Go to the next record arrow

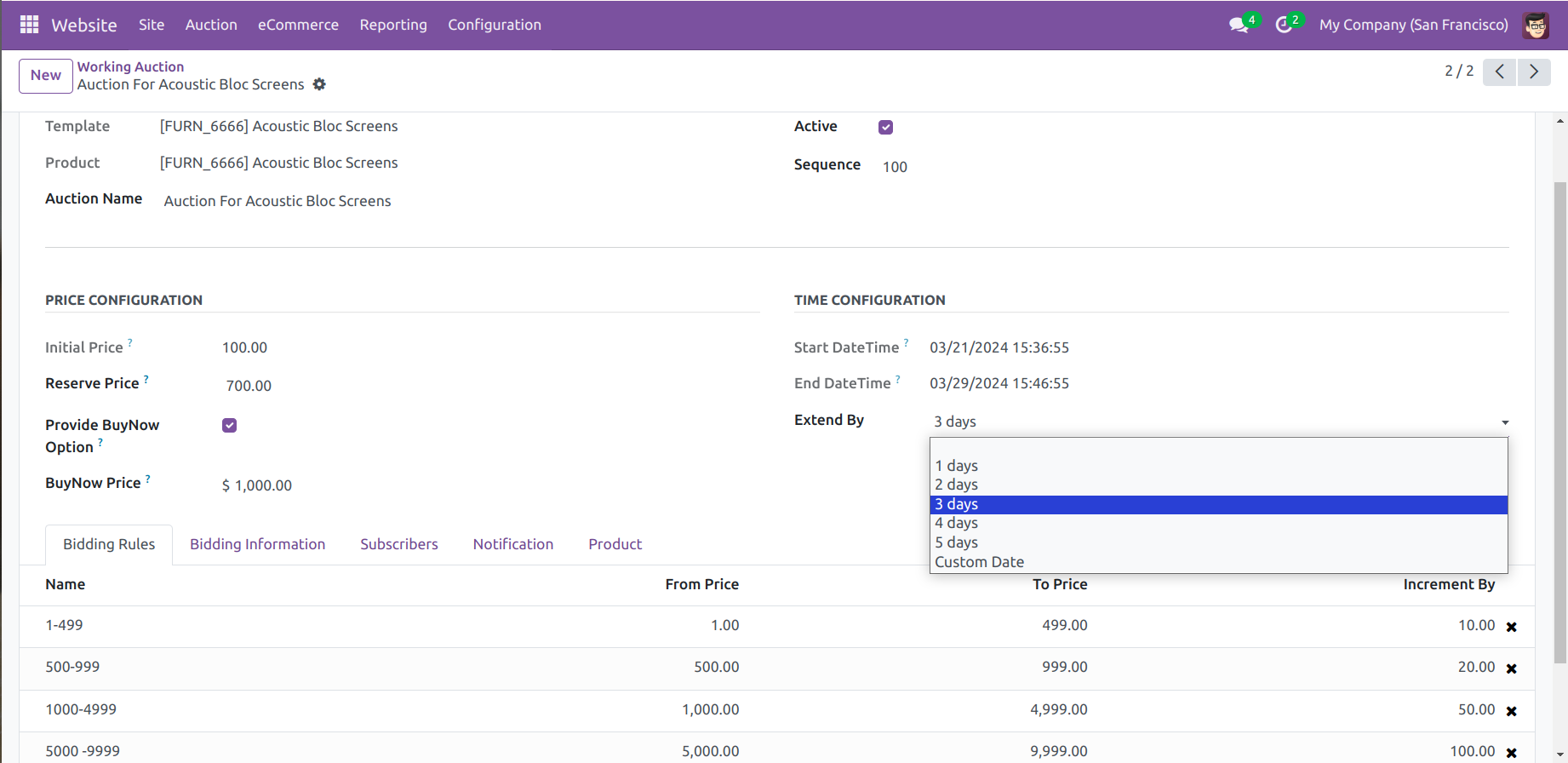(x=1534, y=72)
